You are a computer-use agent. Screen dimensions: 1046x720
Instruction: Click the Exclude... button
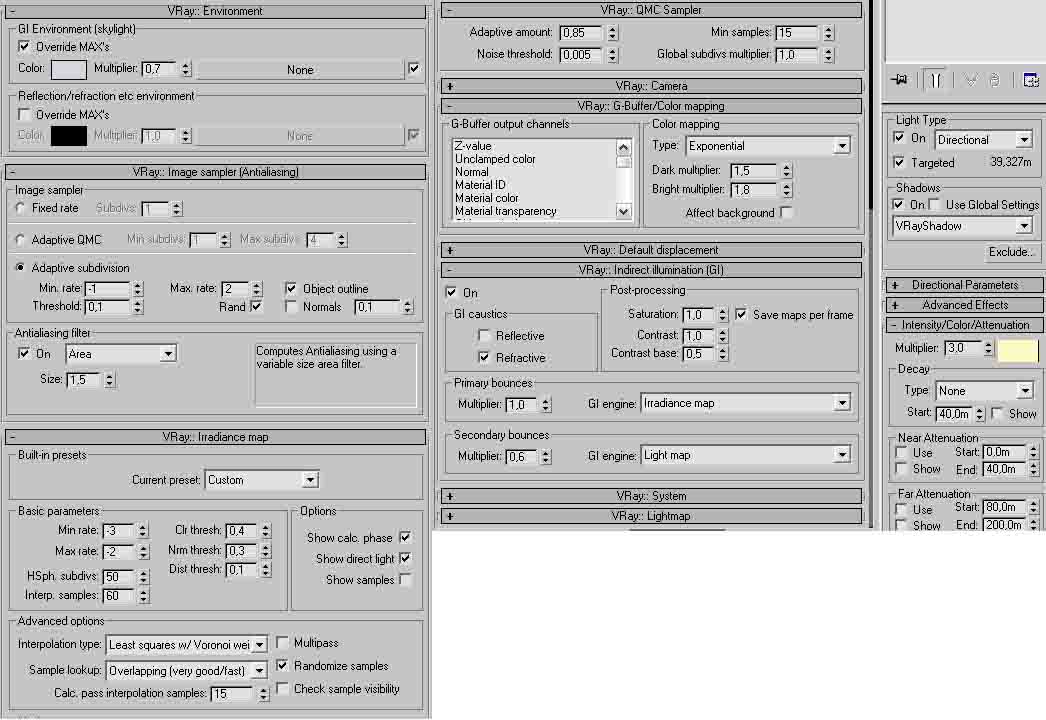[x=1012, y=252]
